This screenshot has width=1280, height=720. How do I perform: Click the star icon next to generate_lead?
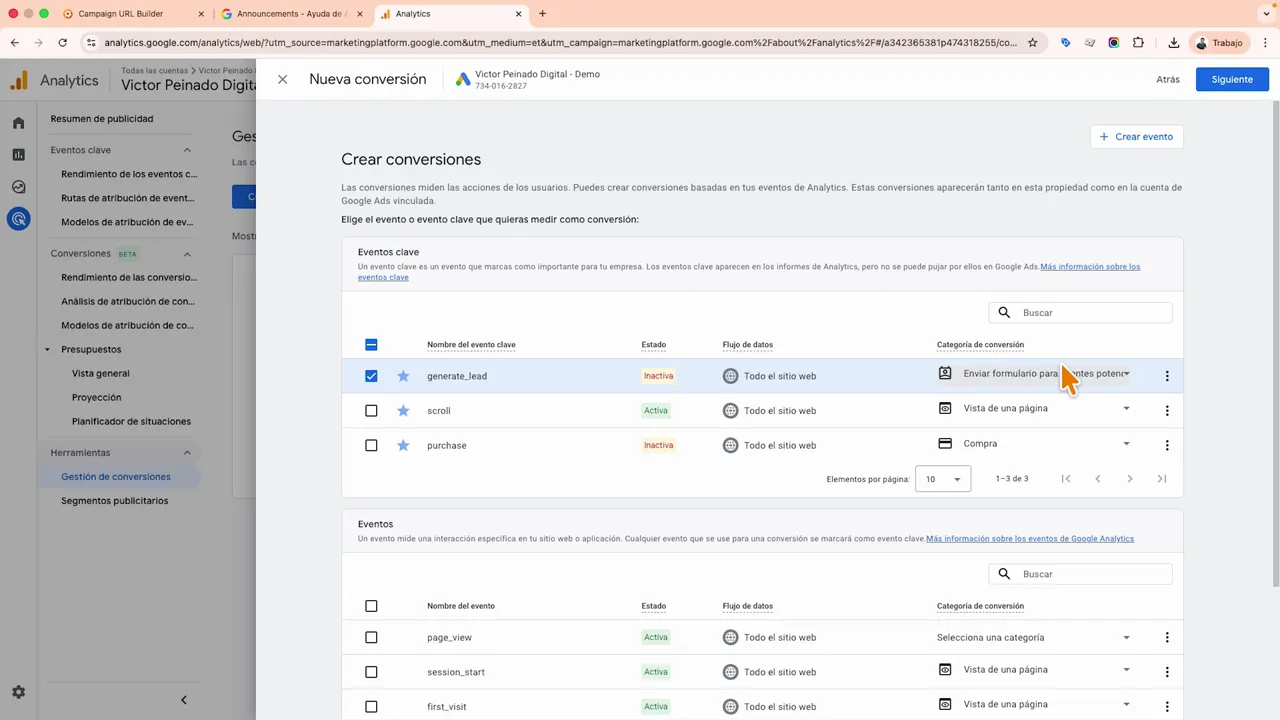(403, 376)
